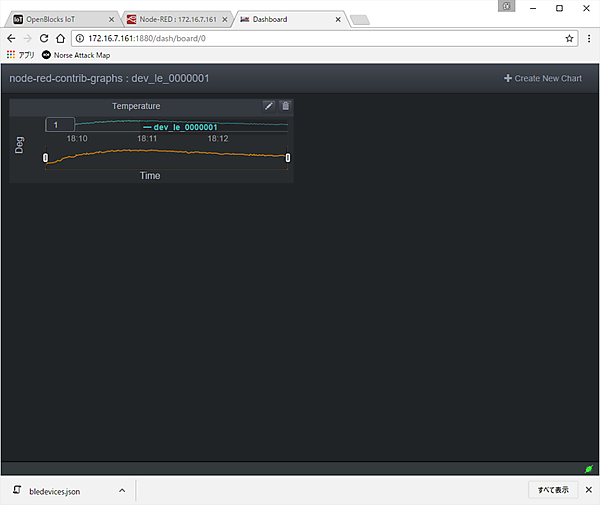Switch to the OpenBlocks IoT tab

(x=58, y=20)
